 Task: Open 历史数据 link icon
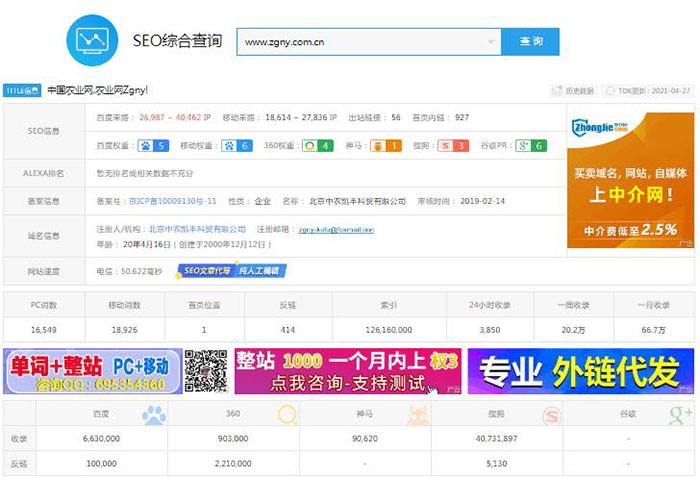tap(557, 91)
